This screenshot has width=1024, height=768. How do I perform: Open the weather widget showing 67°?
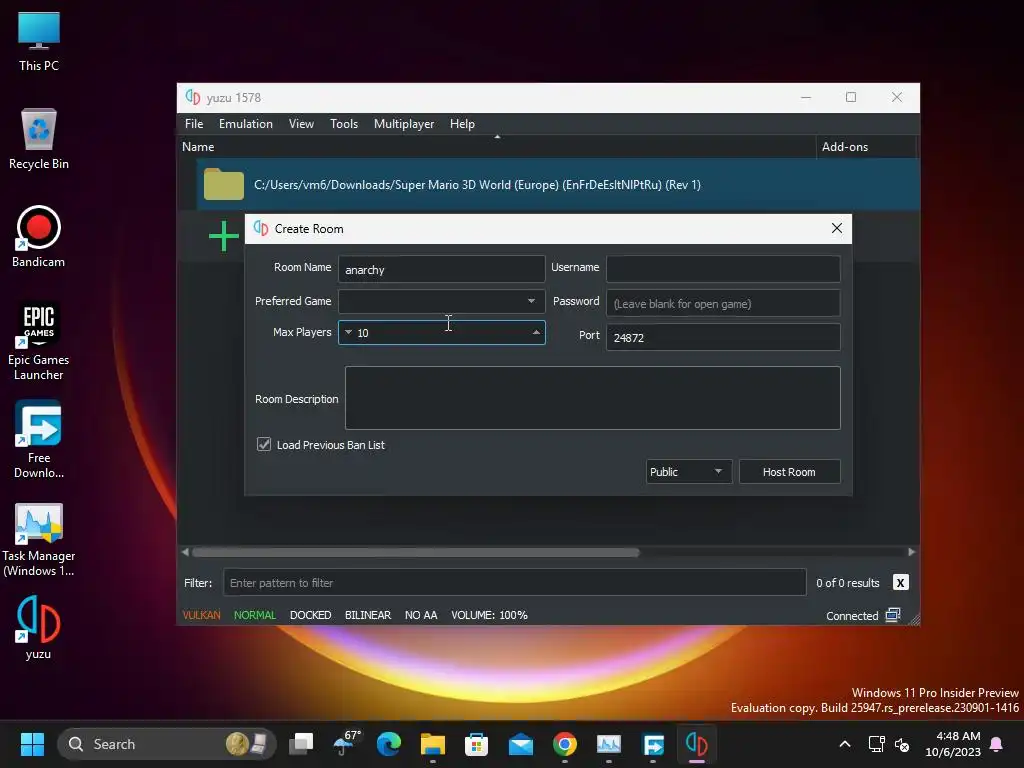click(x=346, y=743)
